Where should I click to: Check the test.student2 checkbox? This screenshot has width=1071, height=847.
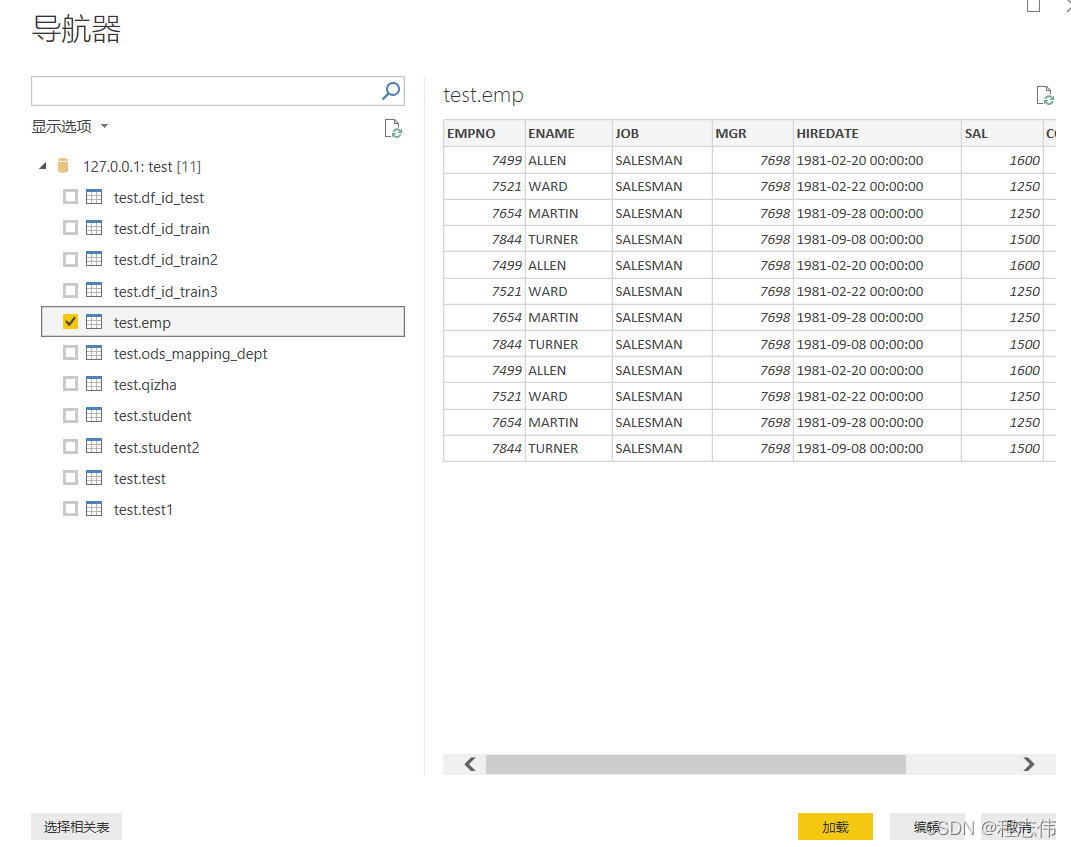pyautogui.click(x=70, y=447)
